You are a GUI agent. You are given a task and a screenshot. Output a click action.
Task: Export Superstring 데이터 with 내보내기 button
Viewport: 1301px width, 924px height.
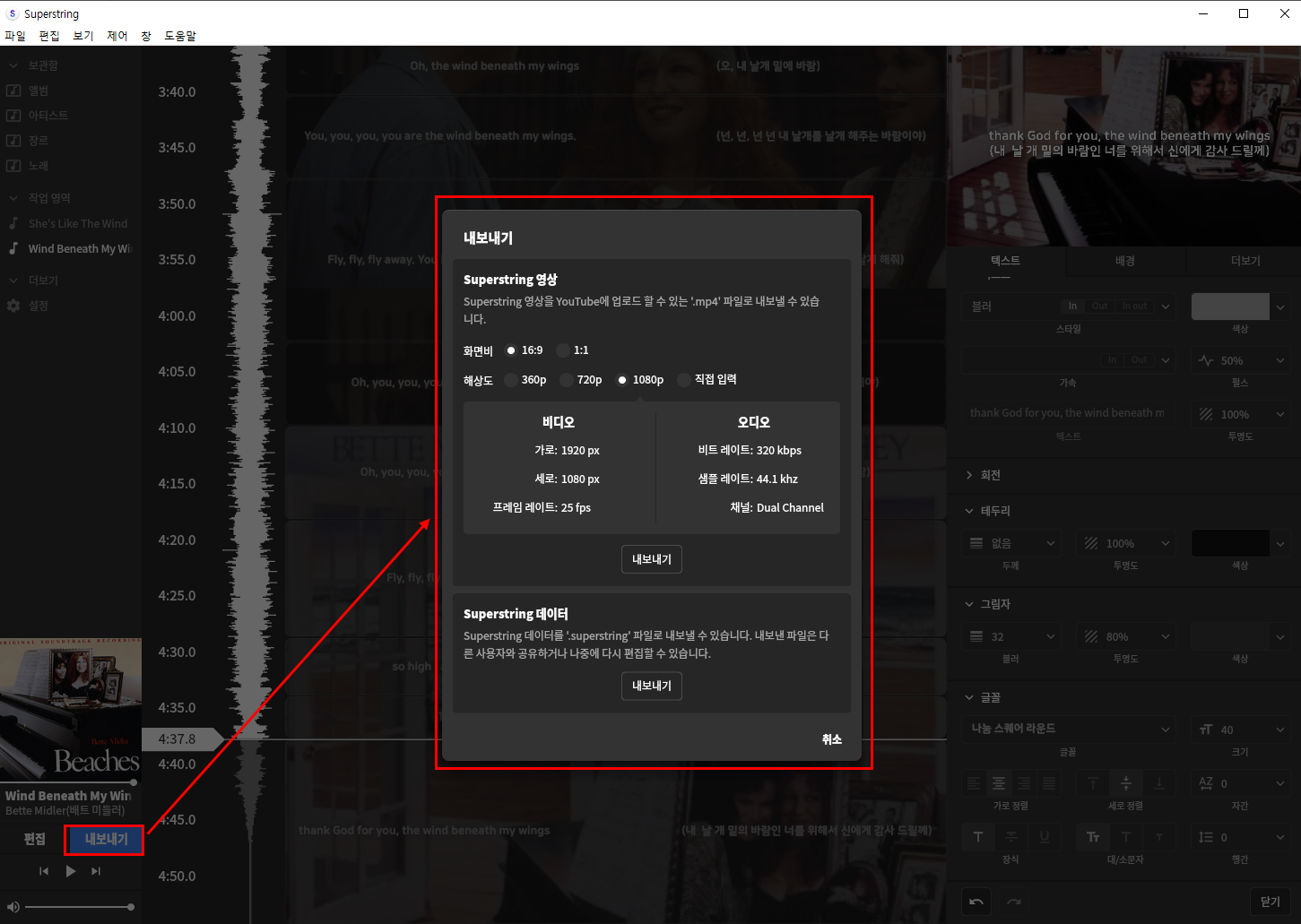652,686
